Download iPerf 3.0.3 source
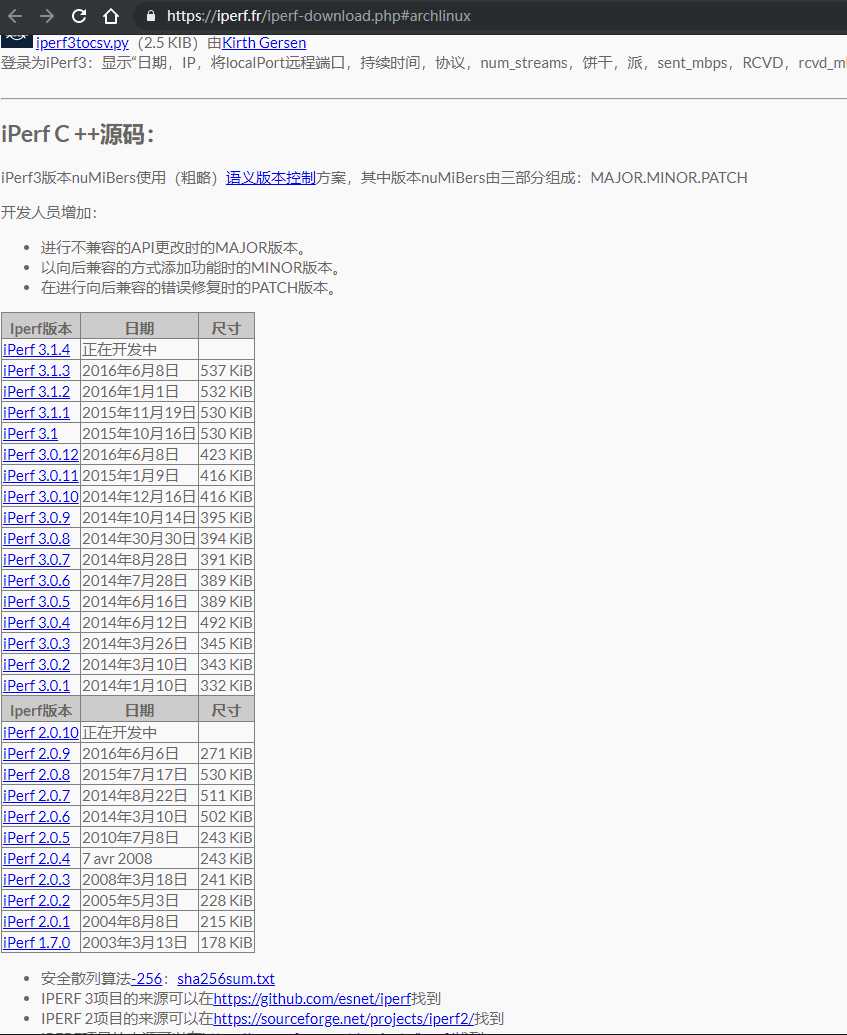847x1035 pixels. (36, 644)
